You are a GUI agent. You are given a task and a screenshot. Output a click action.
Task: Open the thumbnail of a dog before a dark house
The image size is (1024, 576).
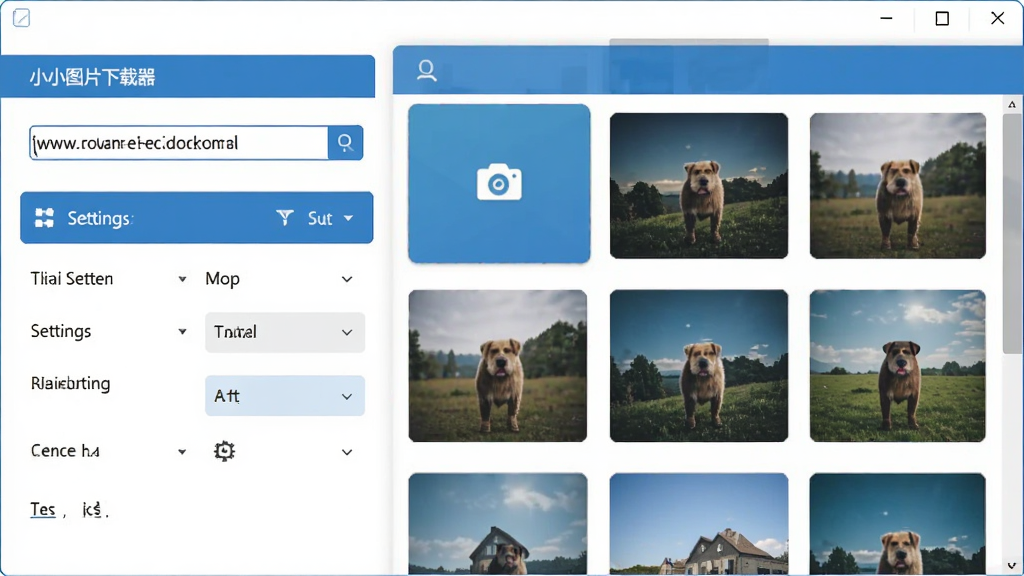(498, 524)
